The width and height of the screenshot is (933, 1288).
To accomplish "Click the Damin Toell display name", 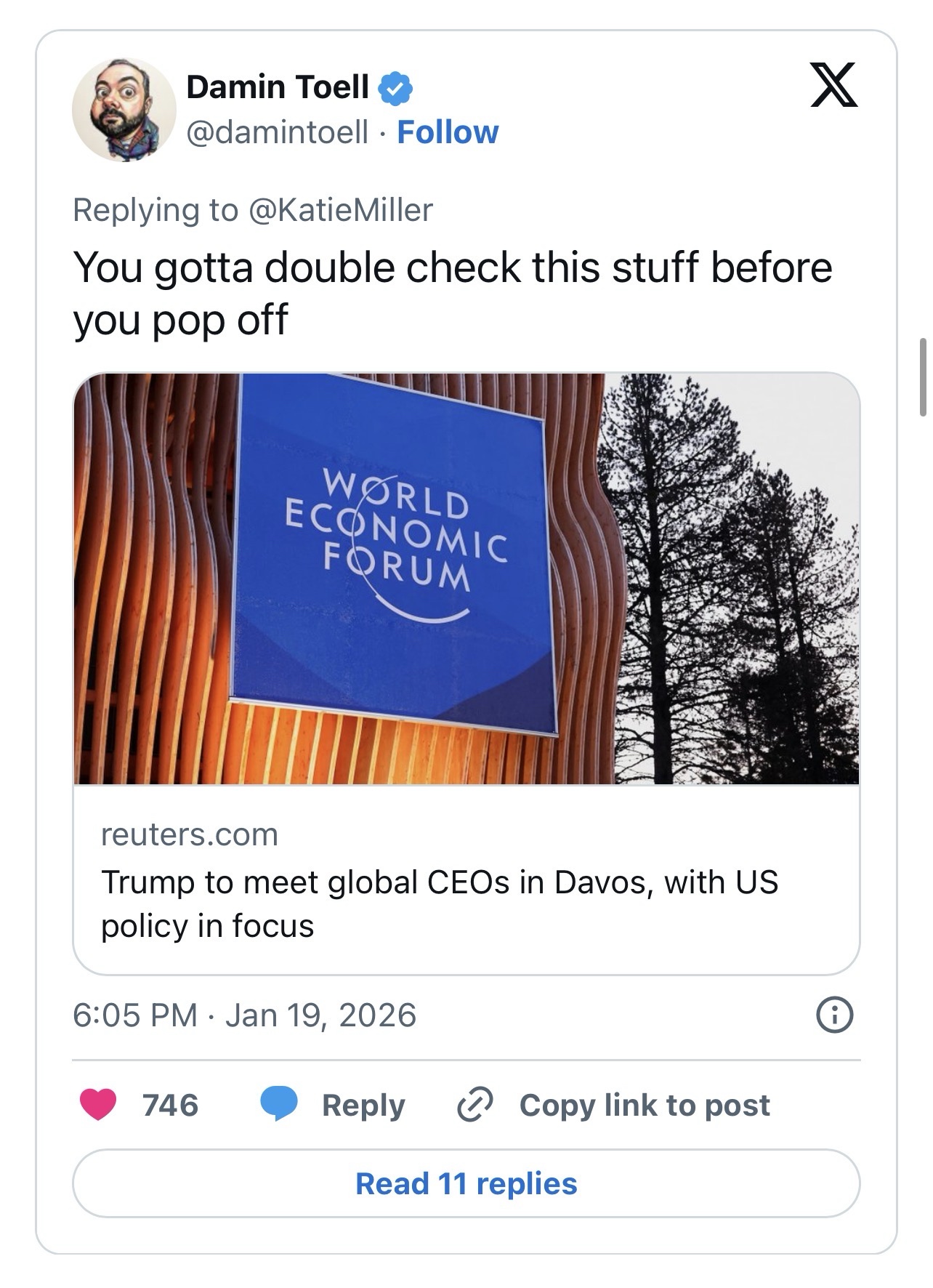I will point(278,87).
